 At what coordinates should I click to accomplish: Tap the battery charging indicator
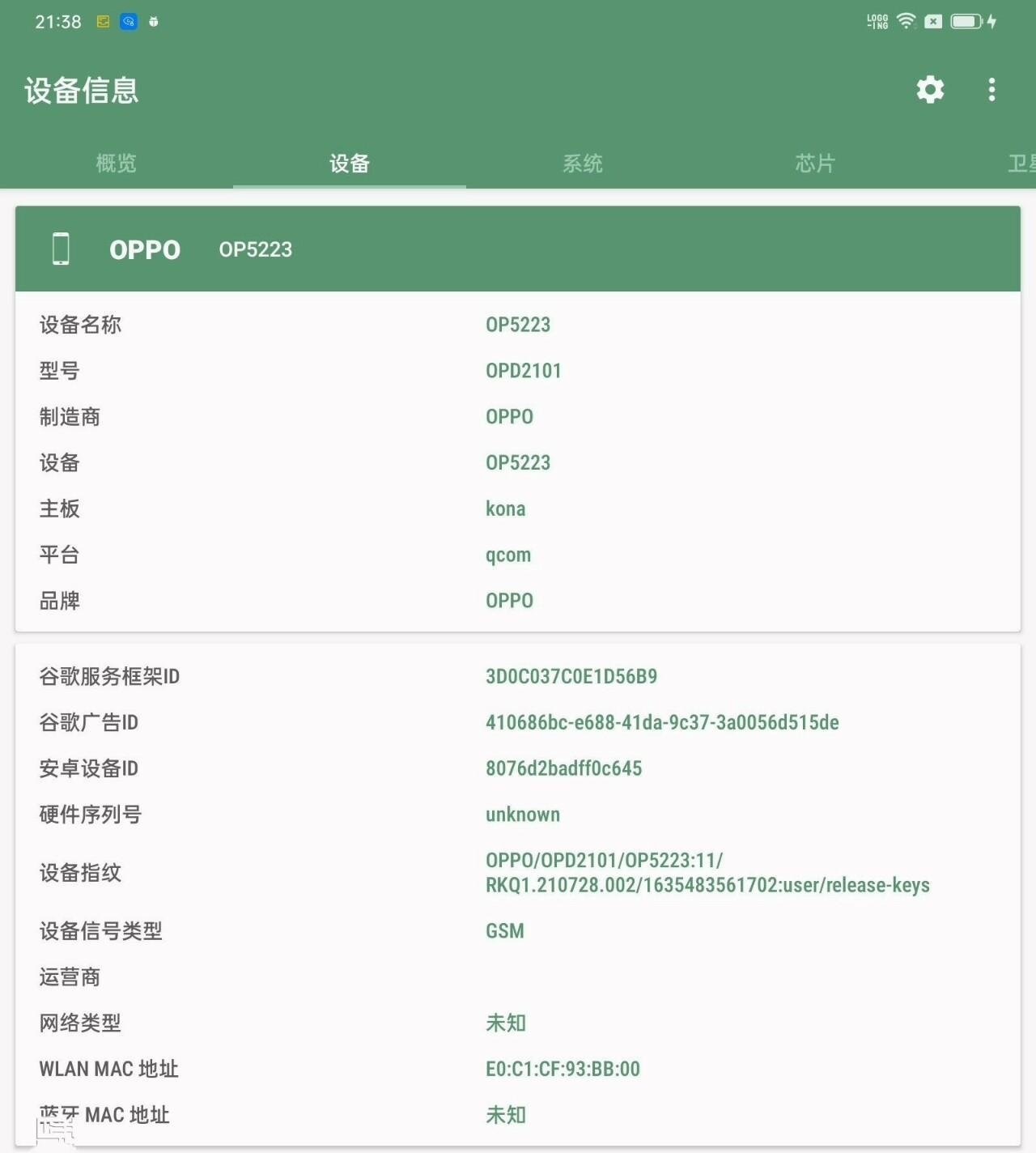point(973,21)
